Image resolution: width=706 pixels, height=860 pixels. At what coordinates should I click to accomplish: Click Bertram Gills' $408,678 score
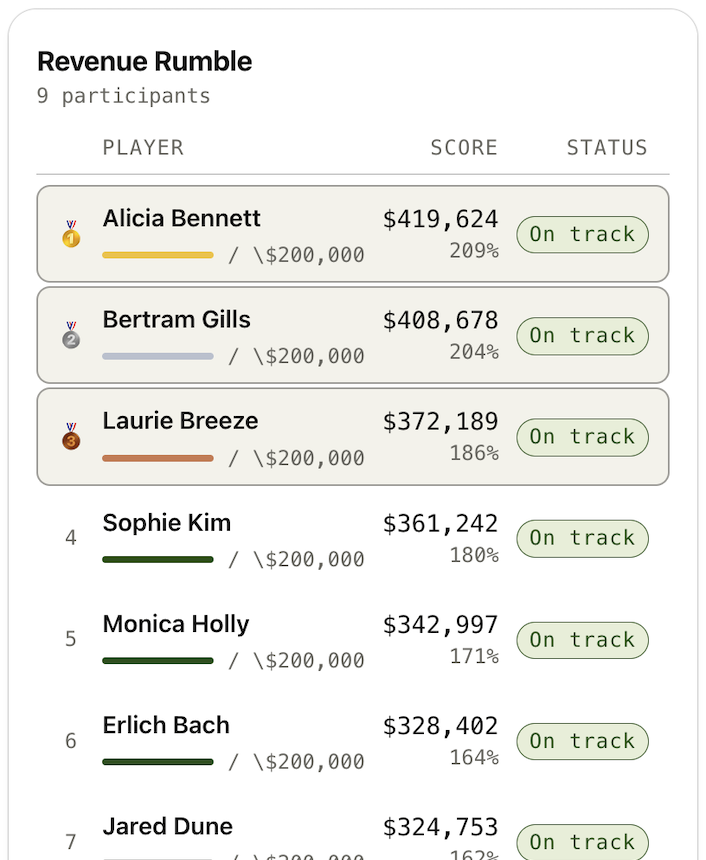pyautogui.click(x=440, y=320)
